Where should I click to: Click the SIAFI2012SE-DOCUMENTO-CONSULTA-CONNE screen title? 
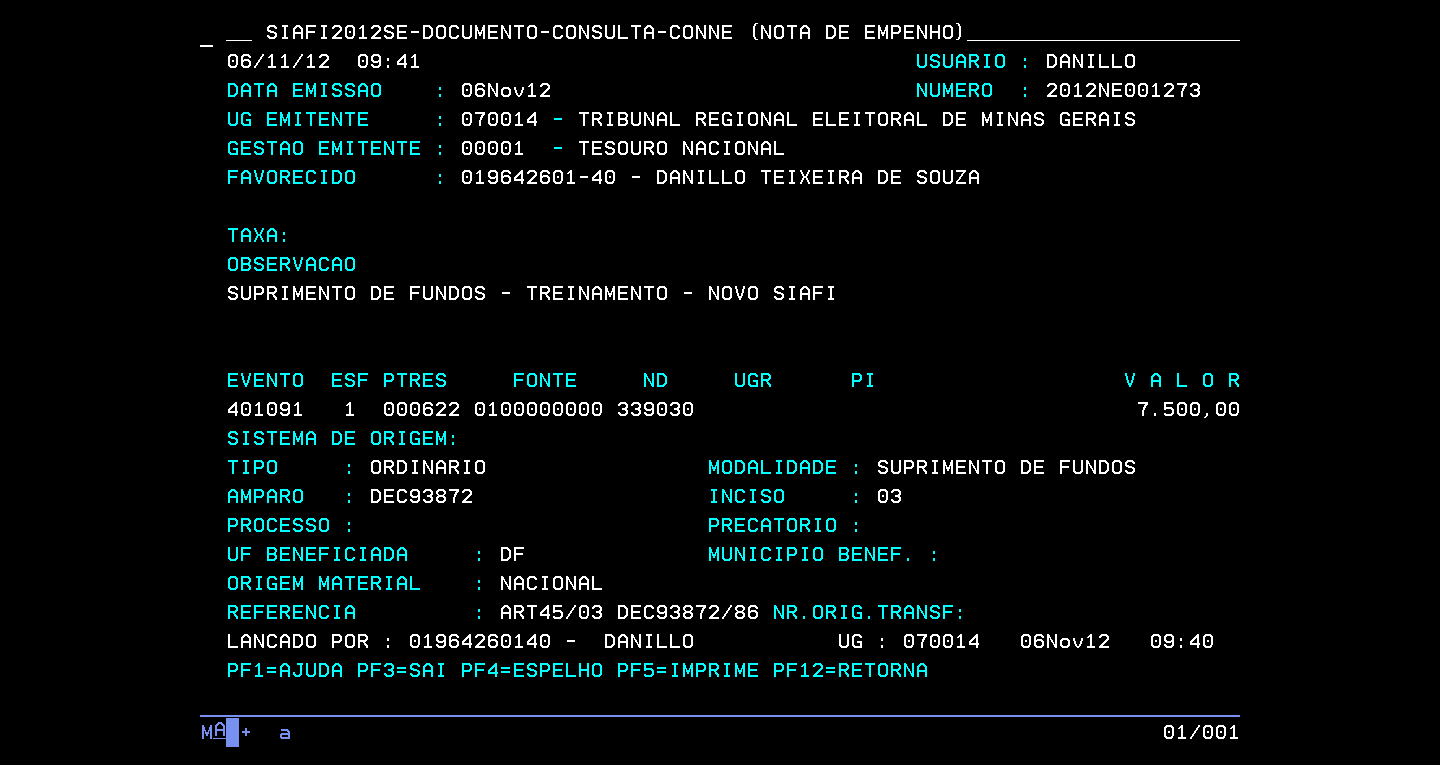pos(499,33)
